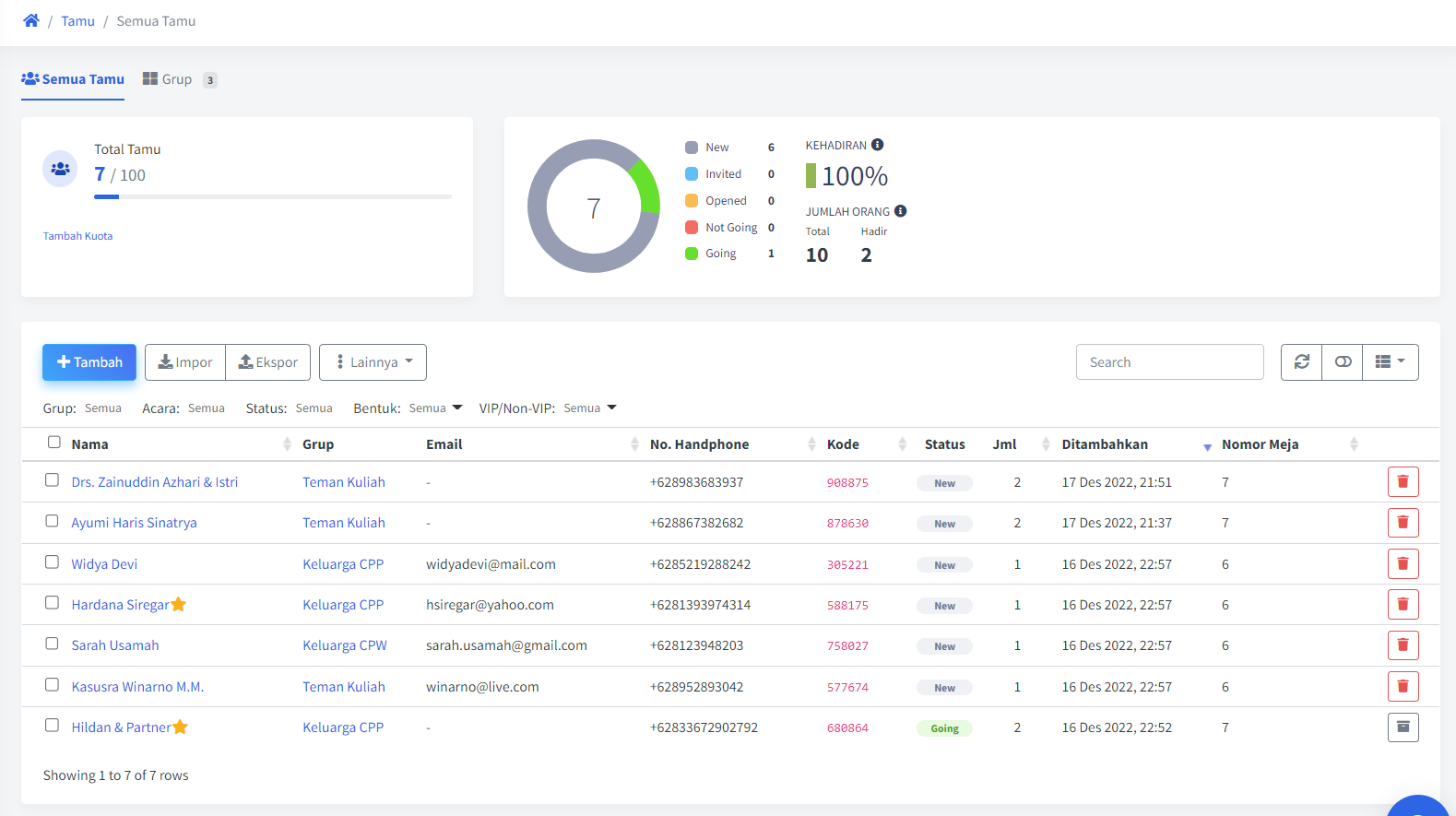Add a new guest with Tambah

point(89,362)
